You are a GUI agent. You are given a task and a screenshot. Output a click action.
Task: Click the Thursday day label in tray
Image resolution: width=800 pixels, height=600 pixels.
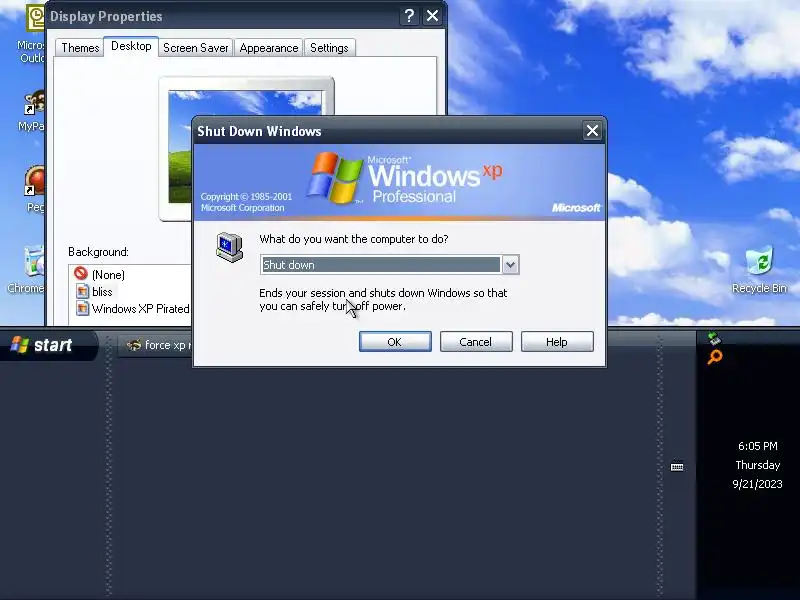[758, 465]
